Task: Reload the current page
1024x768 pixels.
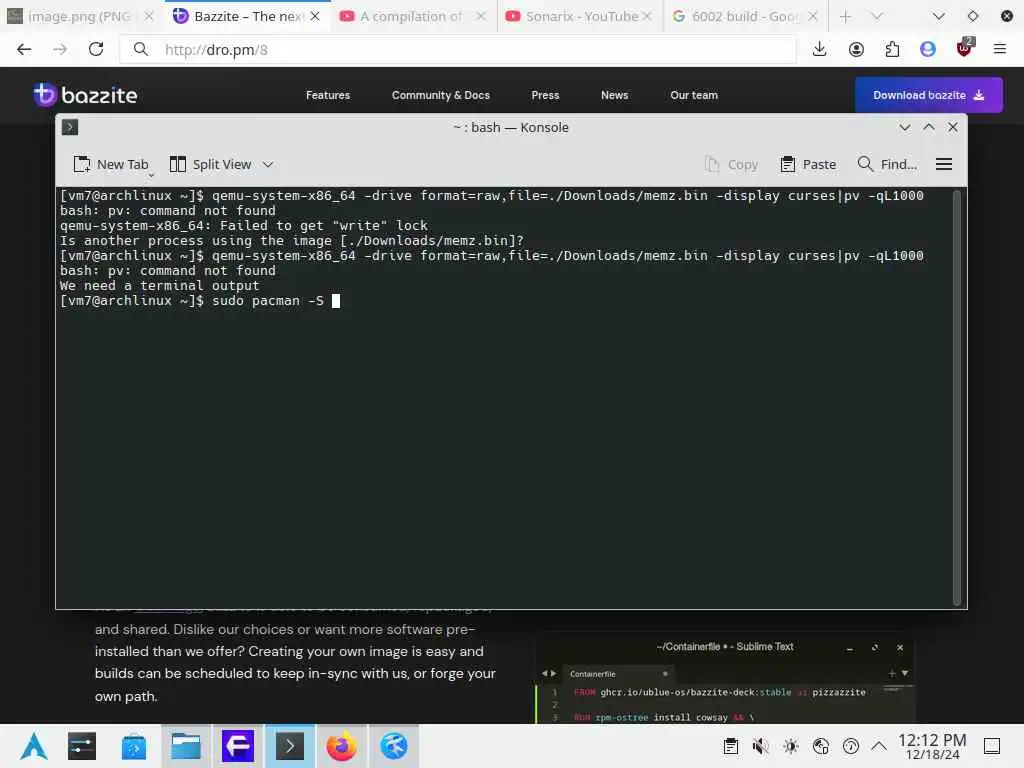Action: 96,50
